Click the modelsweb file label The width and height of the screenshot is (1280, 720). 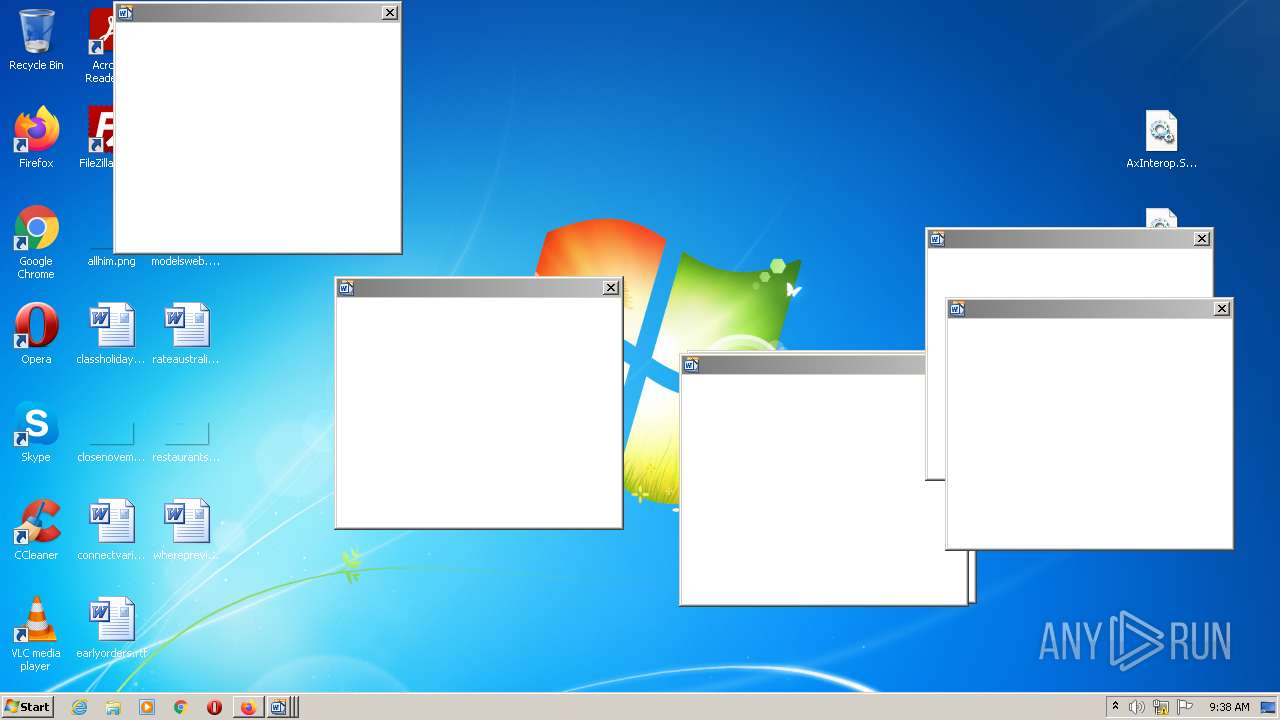click(185, 261)
